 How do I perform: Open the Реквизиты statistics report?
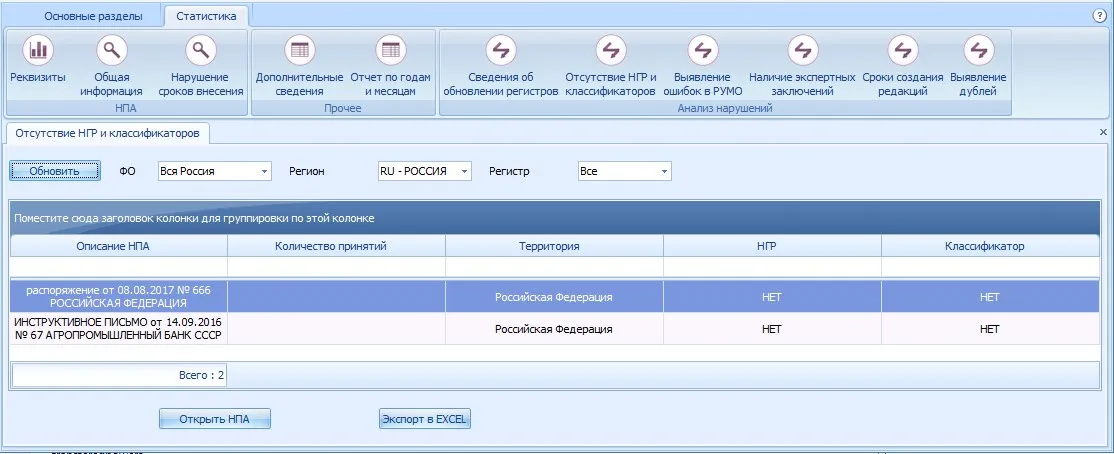pos(38,61)
